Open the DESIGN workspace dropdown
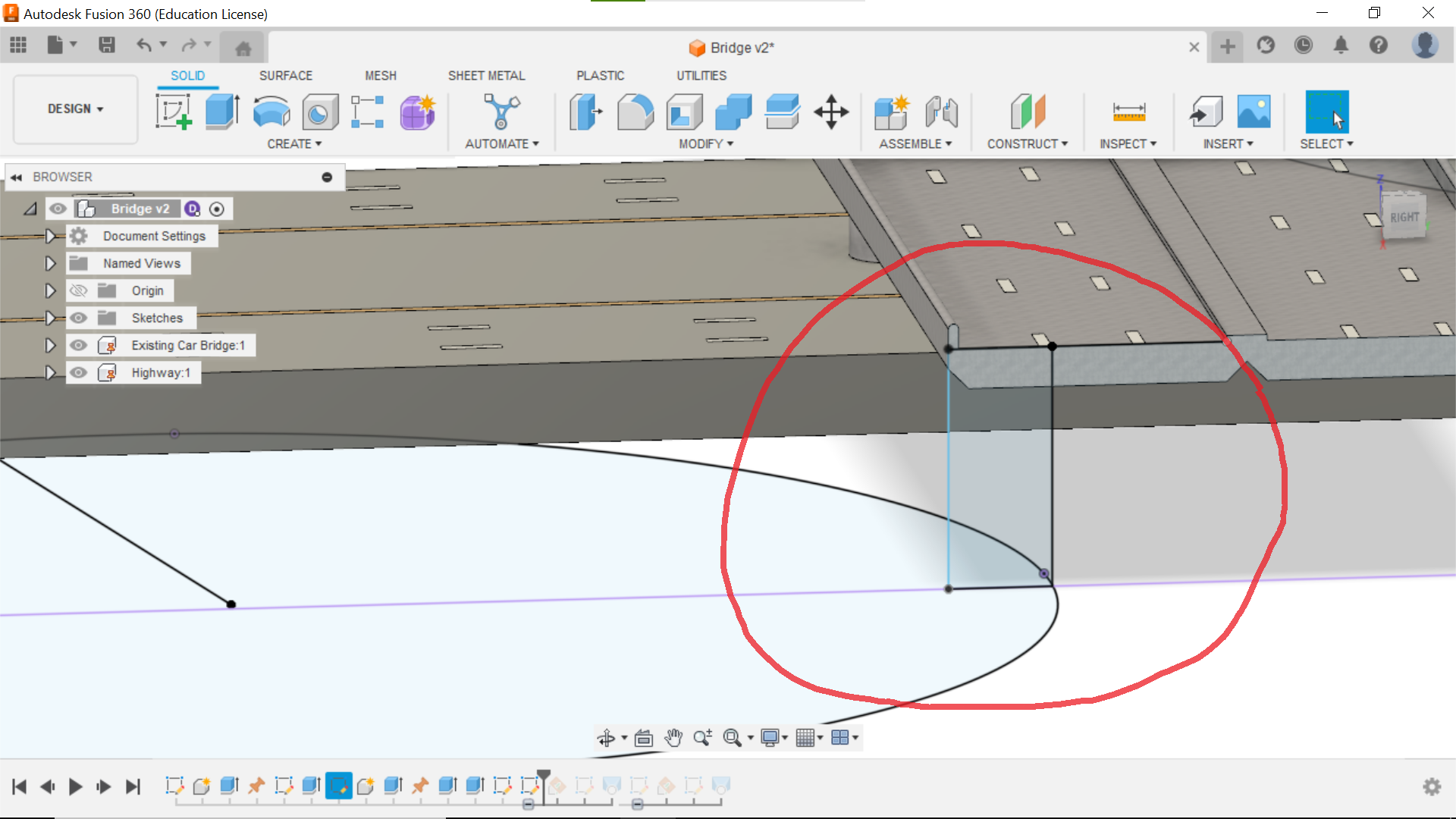 tap(75, 109)
